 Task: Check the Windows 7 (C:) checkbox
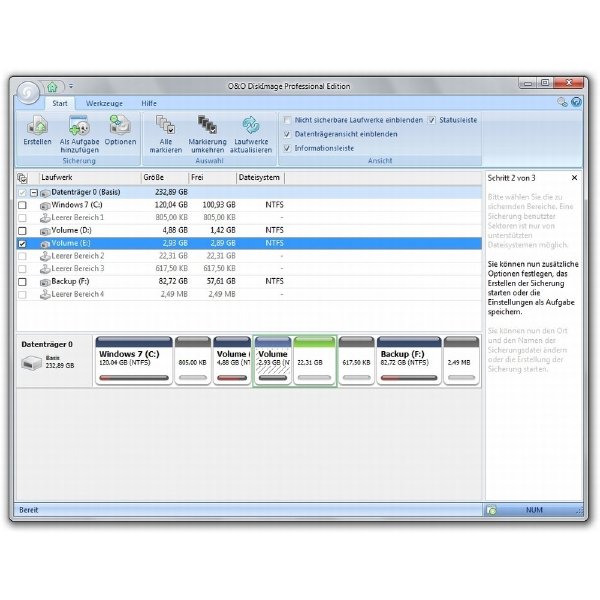22,205
